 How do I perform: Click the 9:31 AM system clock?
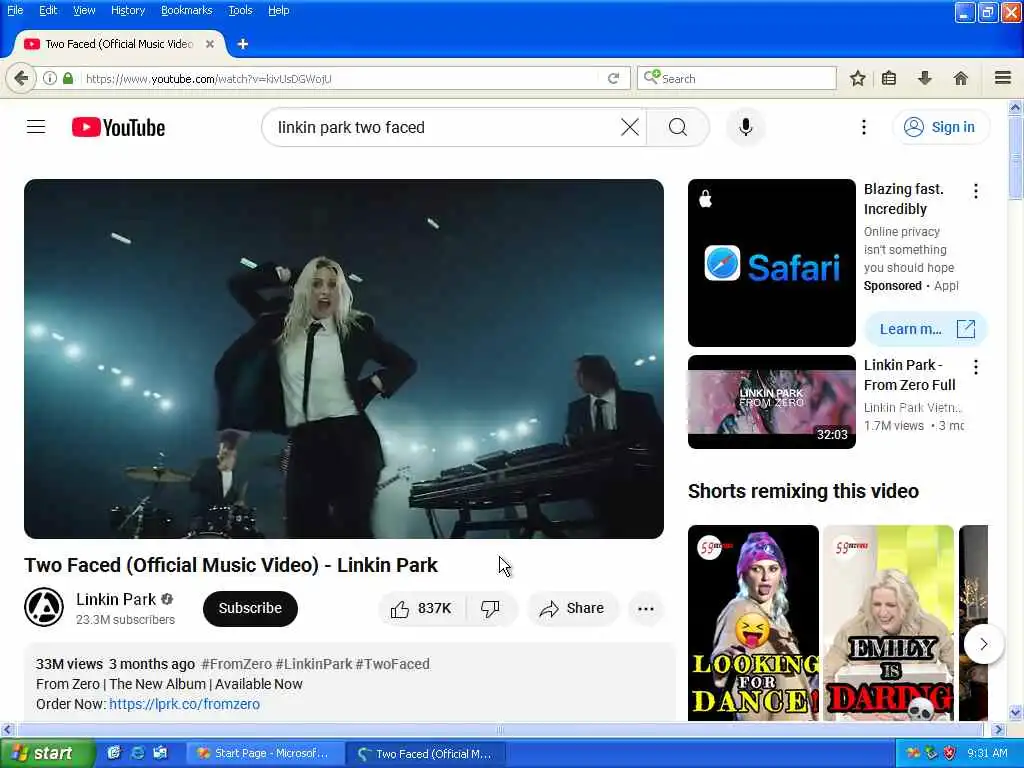pyautogui.click(x=987, y=753)
